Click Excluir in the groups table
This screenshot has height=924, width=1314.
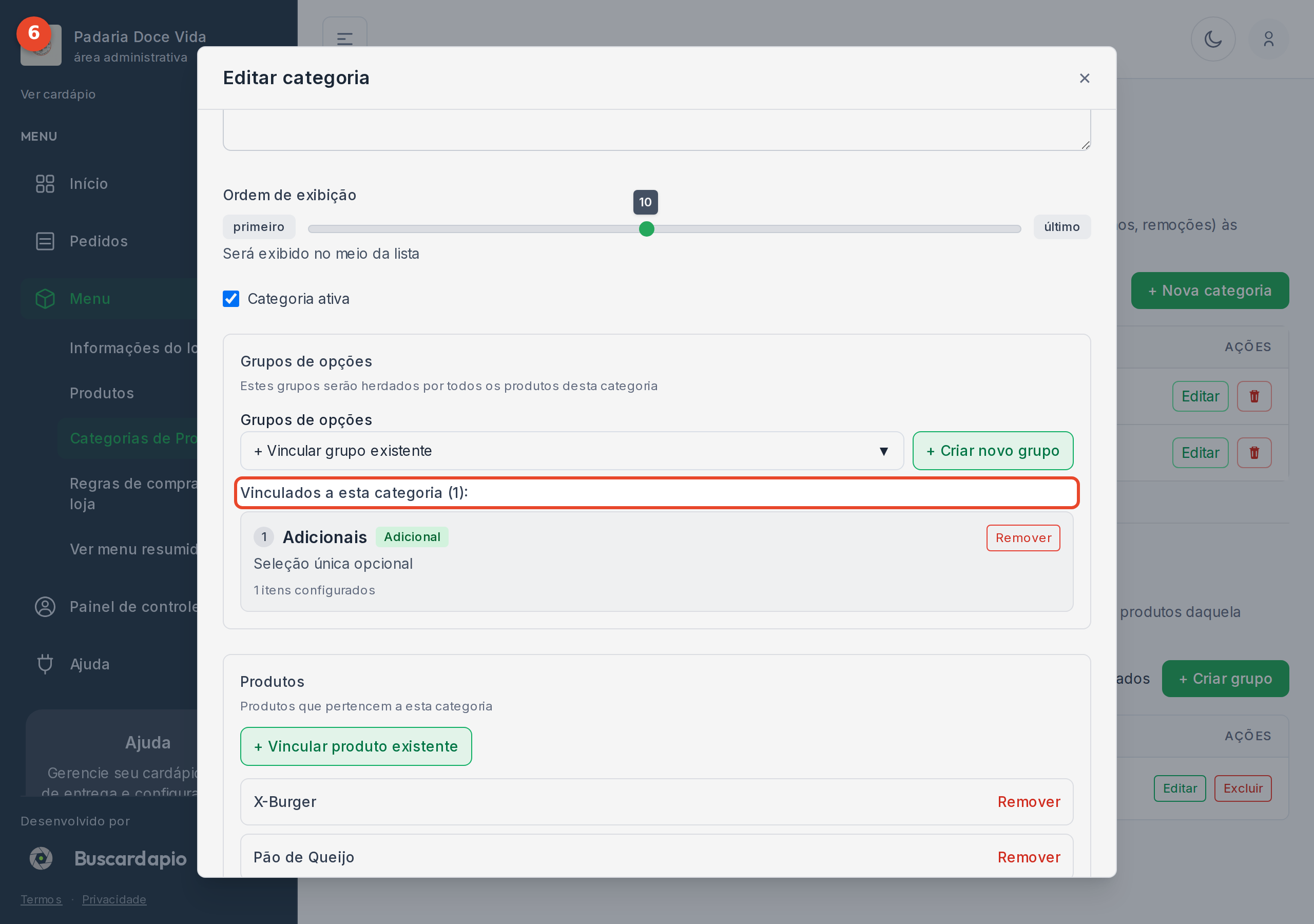[x=1243, y=789]
